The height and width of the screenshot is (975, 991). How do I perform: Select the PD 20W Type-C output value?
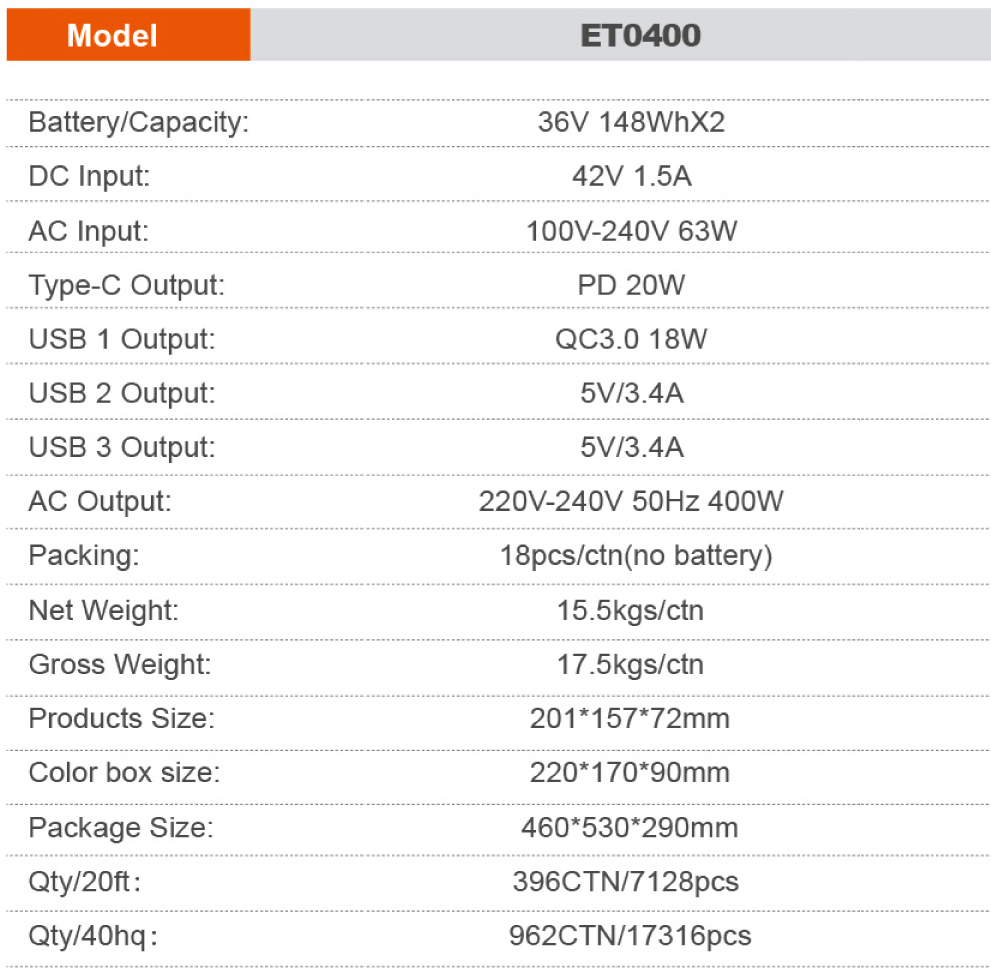click(x=631, y=285)
